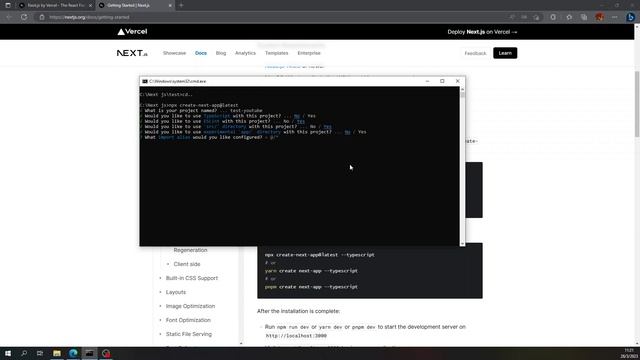Open Task View on the taskbar

pyautogui.click(x=40, y=353)
